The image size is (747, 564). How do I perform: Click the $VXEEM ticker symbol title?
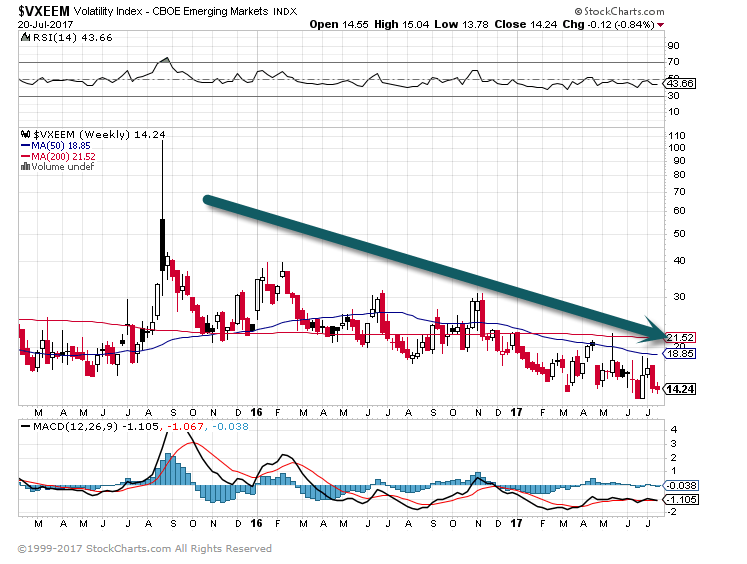click(x=44, y=11)
